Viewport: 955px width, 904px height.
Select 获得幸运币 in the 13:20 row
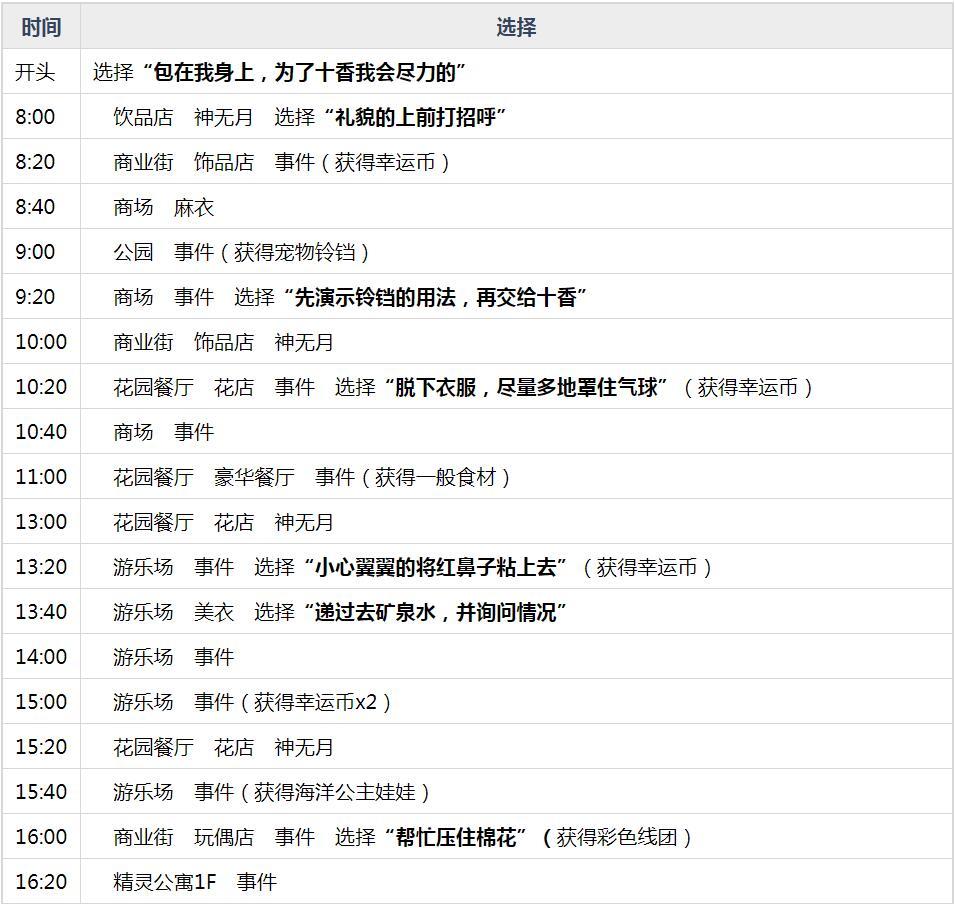click(647, 567)
